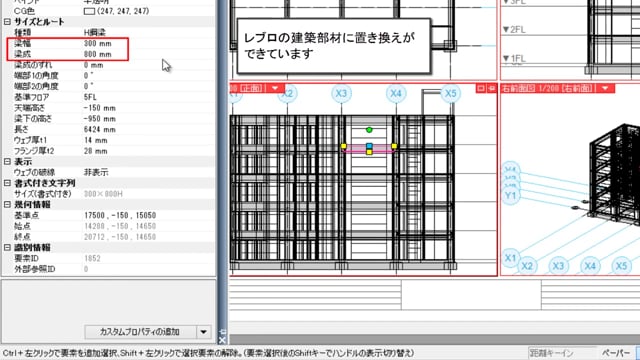Viewport: 640px width, 360px height.
Task: Click the ウェブの破線 value 非表示
Action: tap(96, 172)
